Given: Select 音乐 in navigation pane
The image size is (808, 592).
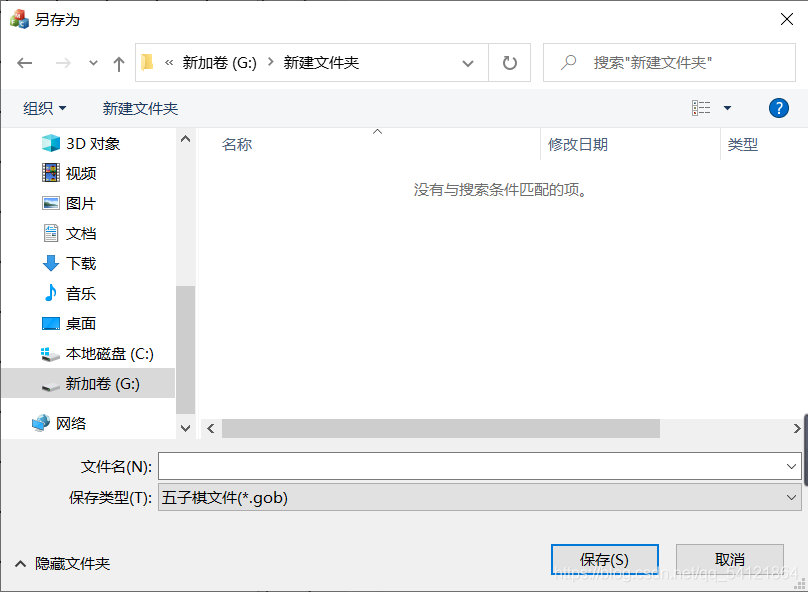Looking at the screenshot, I should pyautogui.click(x=69, y=293).
